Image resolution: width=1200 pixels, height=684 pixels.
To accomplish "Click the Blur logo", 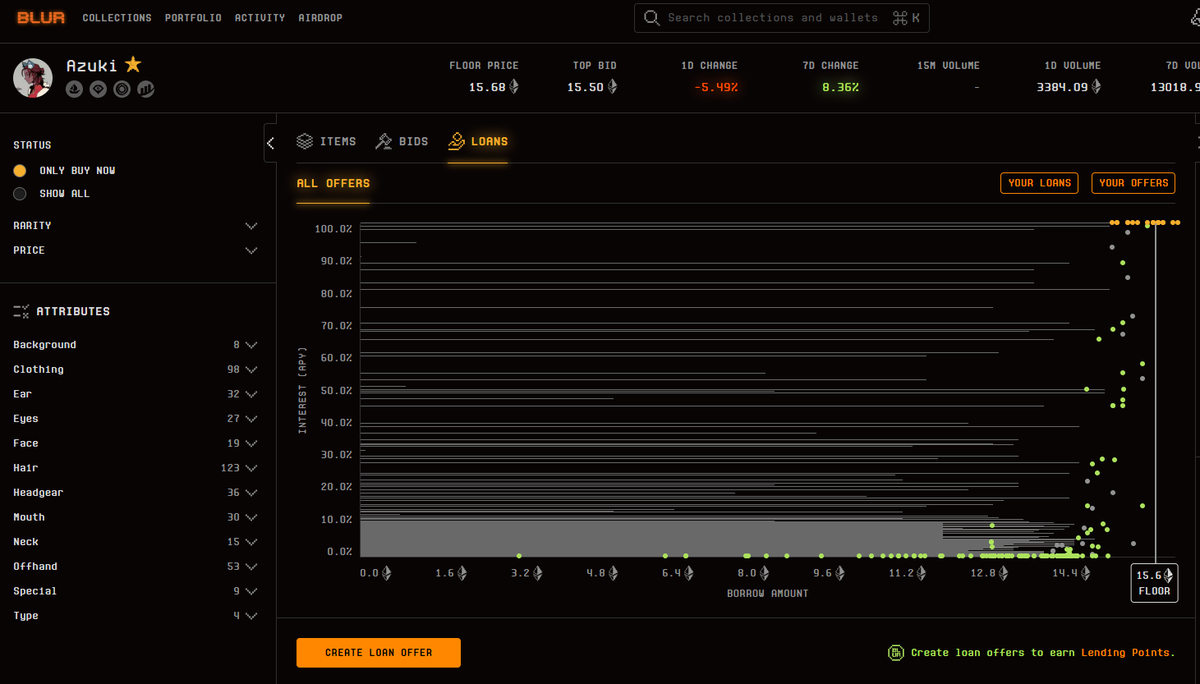I will click(41, 17).
